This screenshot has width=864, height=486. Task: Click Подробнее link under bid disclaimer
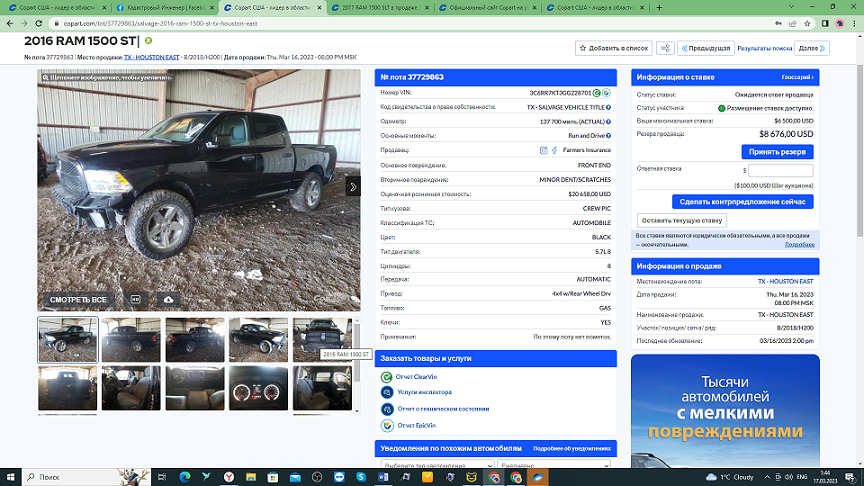[x=800, y=245]
